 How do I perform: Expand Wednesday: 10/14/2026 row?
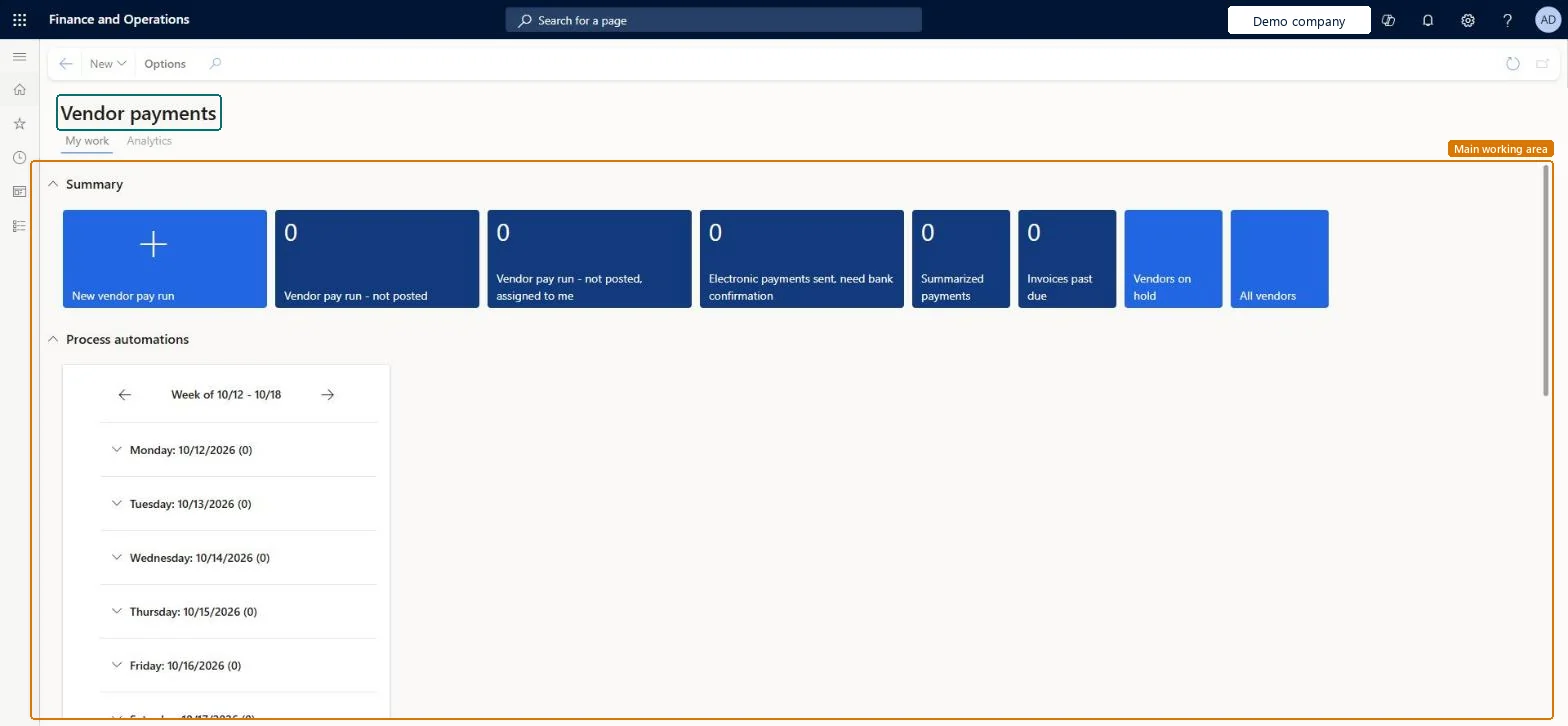click(238, 558)
